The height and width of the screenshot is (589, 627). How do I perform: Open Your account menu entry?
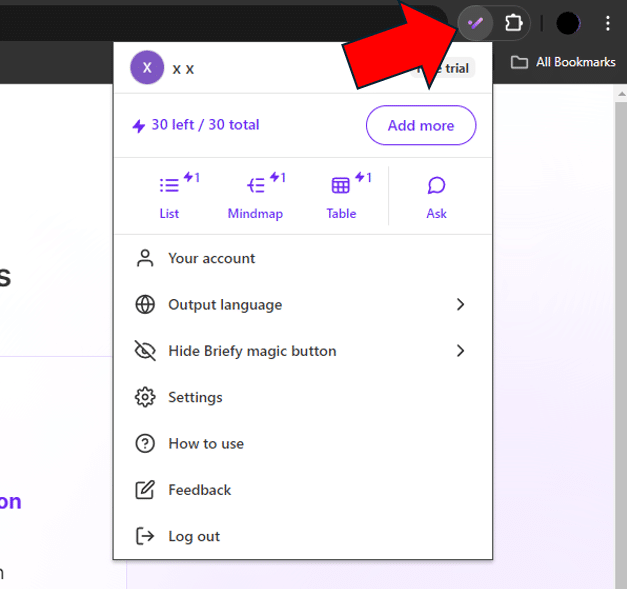[x=211, y=258]
